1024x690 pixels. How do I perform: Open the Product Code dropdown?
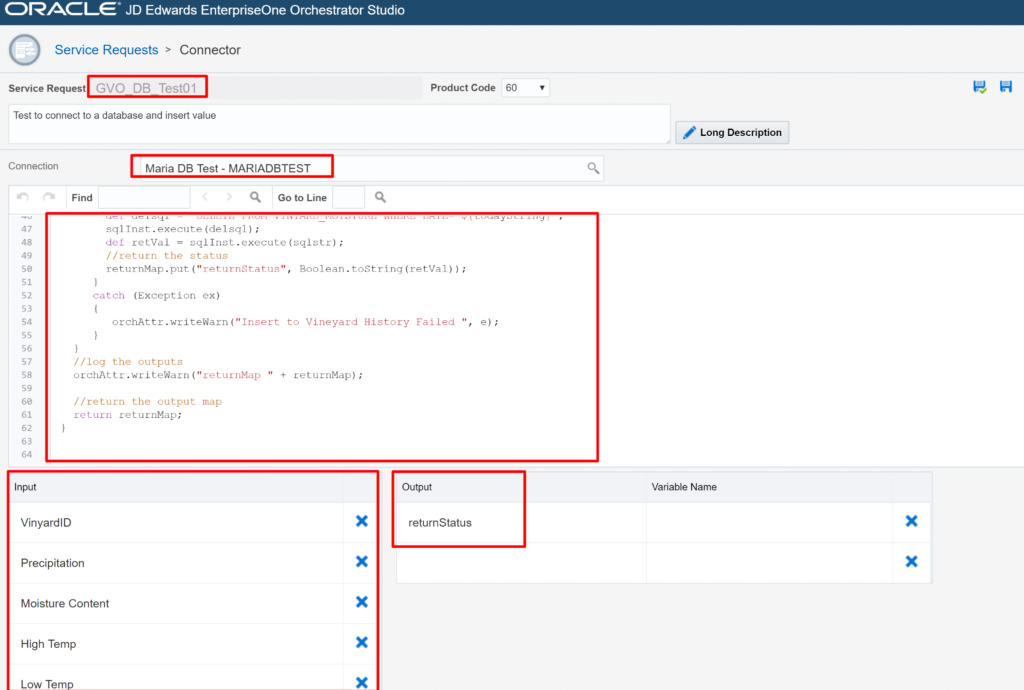tap(525, 87)
